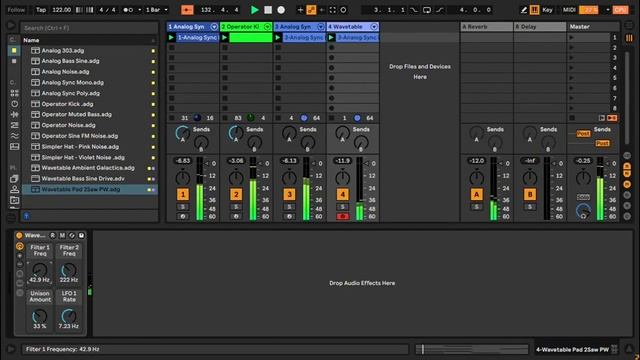This screenshot has height=360, width=640.
Task: Open the 3 Analog Syn track header dropdown
Action: click(x=321, y=27)
